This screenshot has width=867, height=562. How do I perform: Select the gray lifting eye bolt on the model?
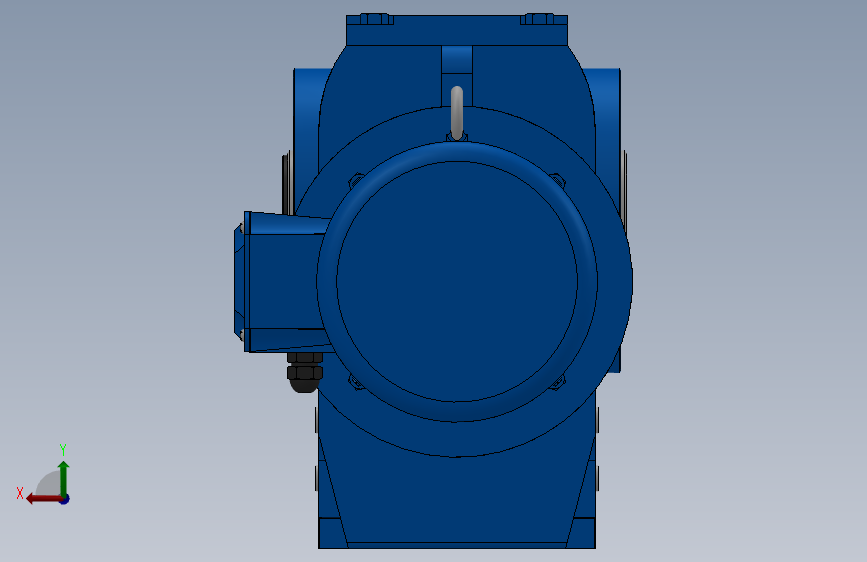coord(457,112)
